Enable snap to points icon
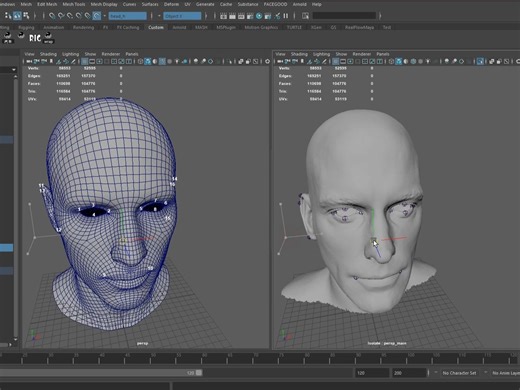The image size is (520, 390). [x=70, y=16]
